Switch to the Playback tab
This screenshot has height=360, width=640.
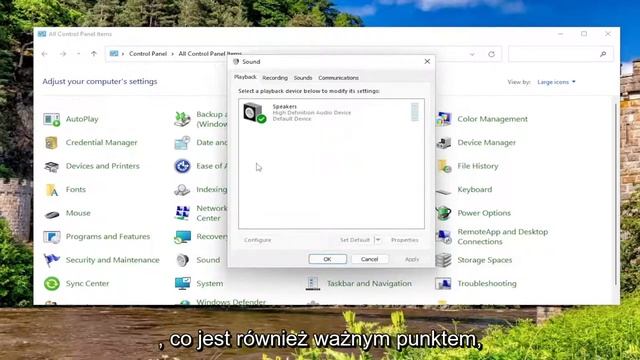245,77
